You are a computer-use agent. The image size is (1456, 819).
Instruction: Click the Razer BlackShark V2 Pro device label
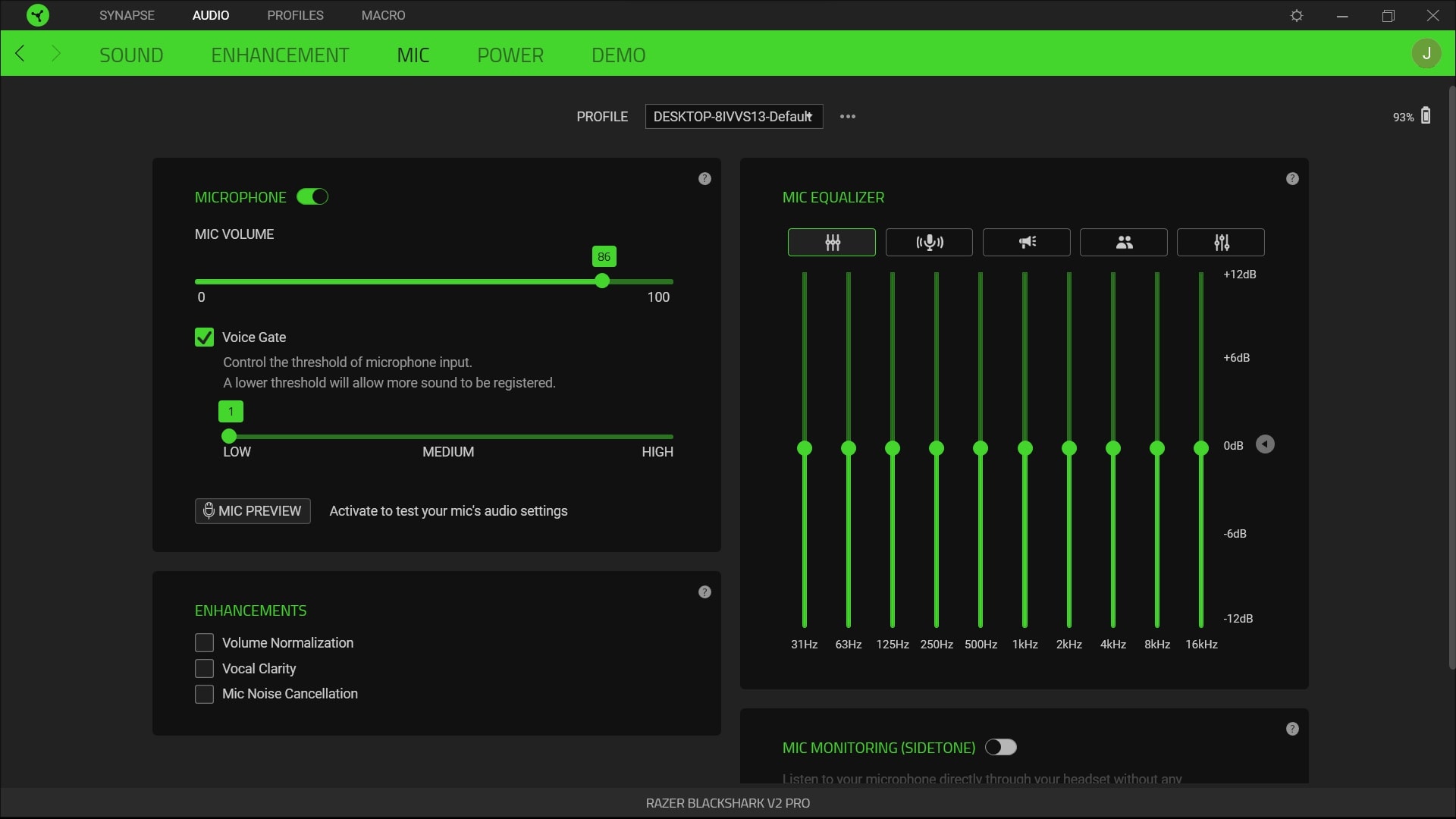coord(728,803)
